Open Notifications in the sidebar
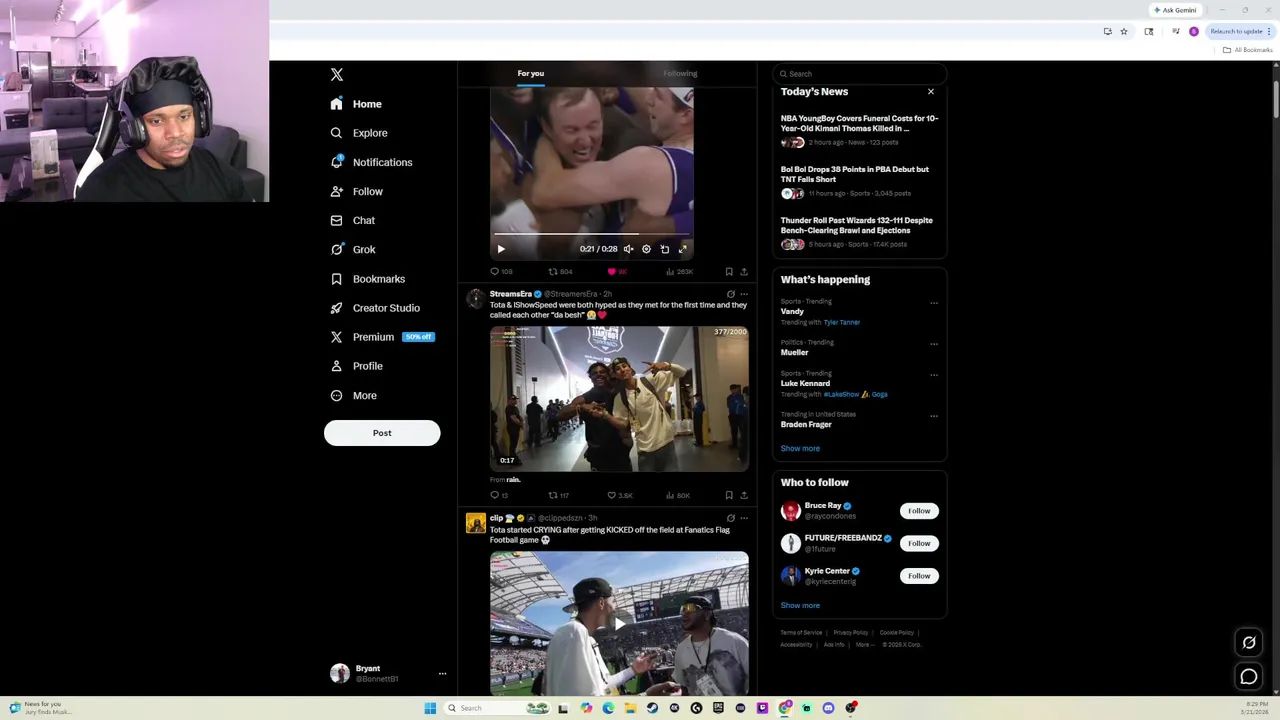This screenshot has height=720, width=1280. click(371, 162)
